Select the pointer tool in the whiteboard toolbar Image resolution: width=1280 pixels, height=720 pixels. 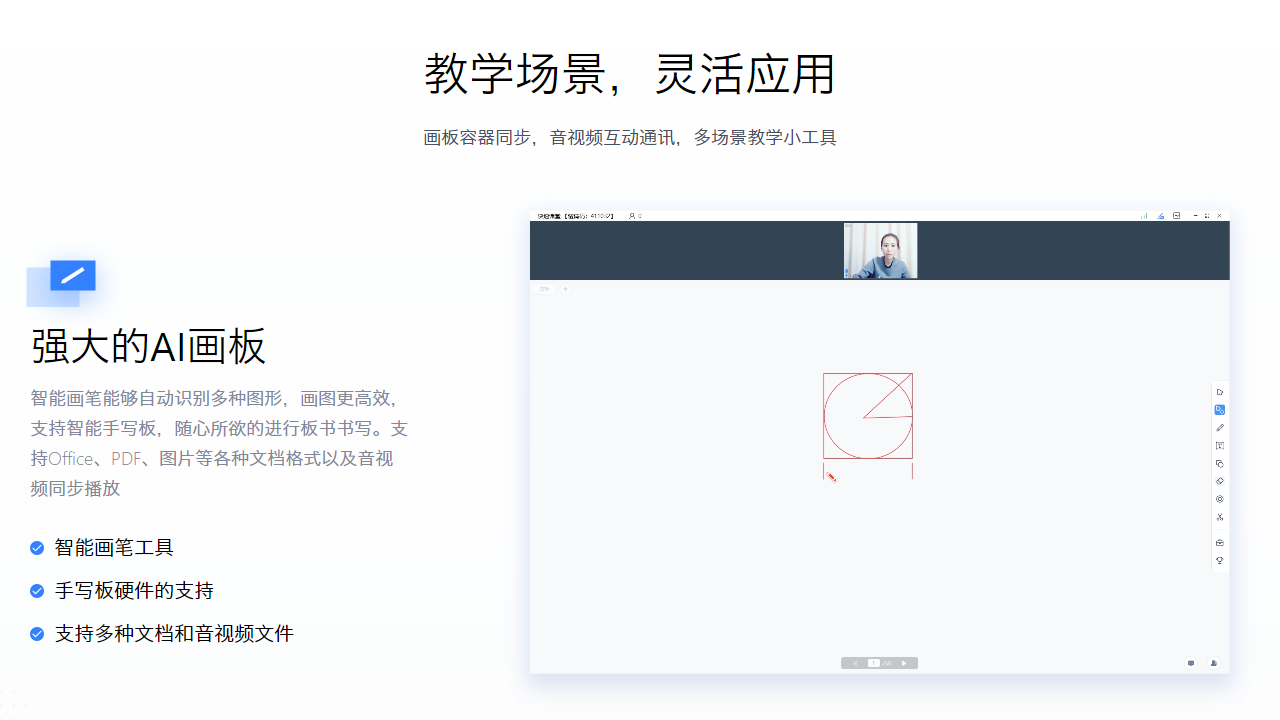(1220, 391)
